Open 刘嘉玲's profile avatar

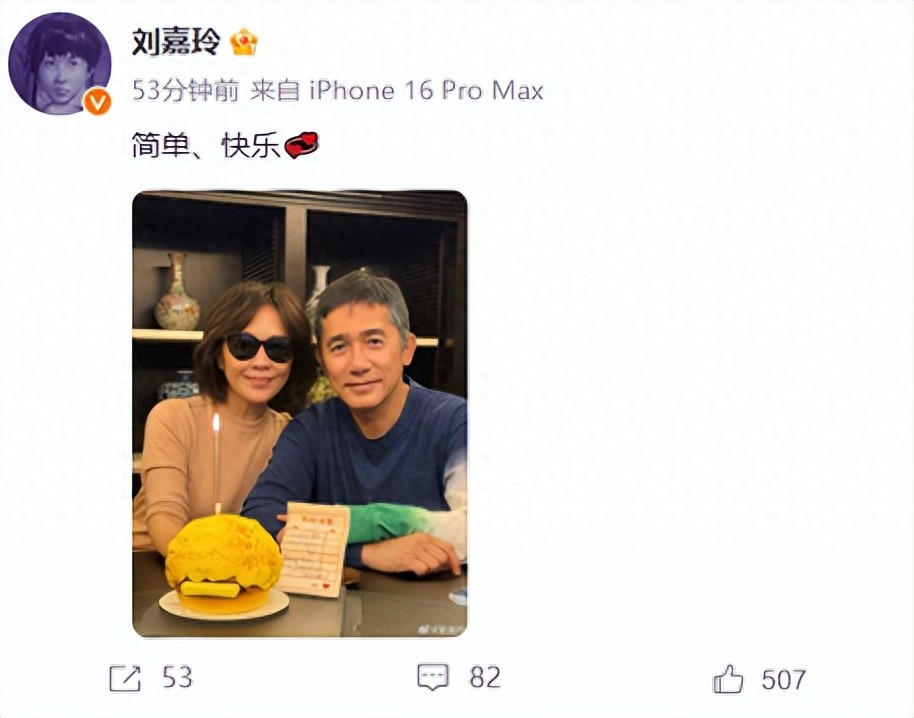pos(59,63)
